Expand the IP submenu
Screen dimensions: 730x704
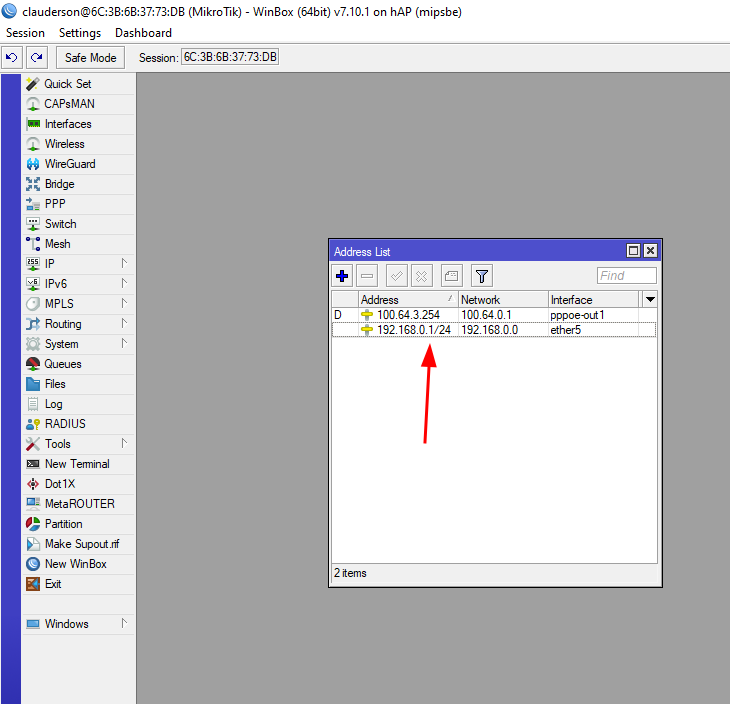pos(50,264)
